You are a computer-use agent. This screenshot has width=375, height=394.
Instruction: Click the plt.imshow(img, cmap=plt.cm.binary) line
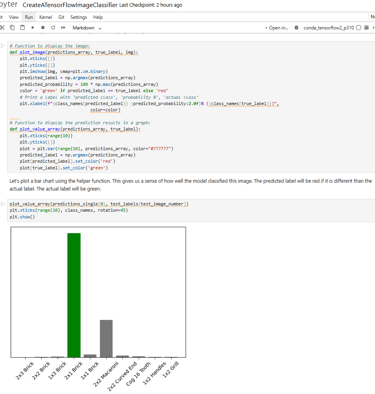(x=64, y=71)
